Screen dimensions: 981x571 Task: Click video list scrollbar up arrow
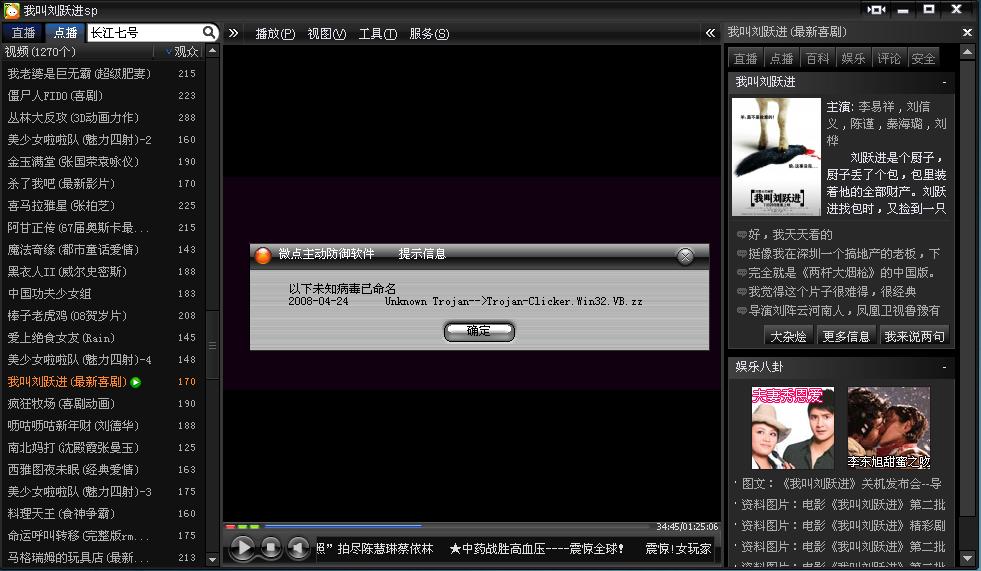(213, 51)
